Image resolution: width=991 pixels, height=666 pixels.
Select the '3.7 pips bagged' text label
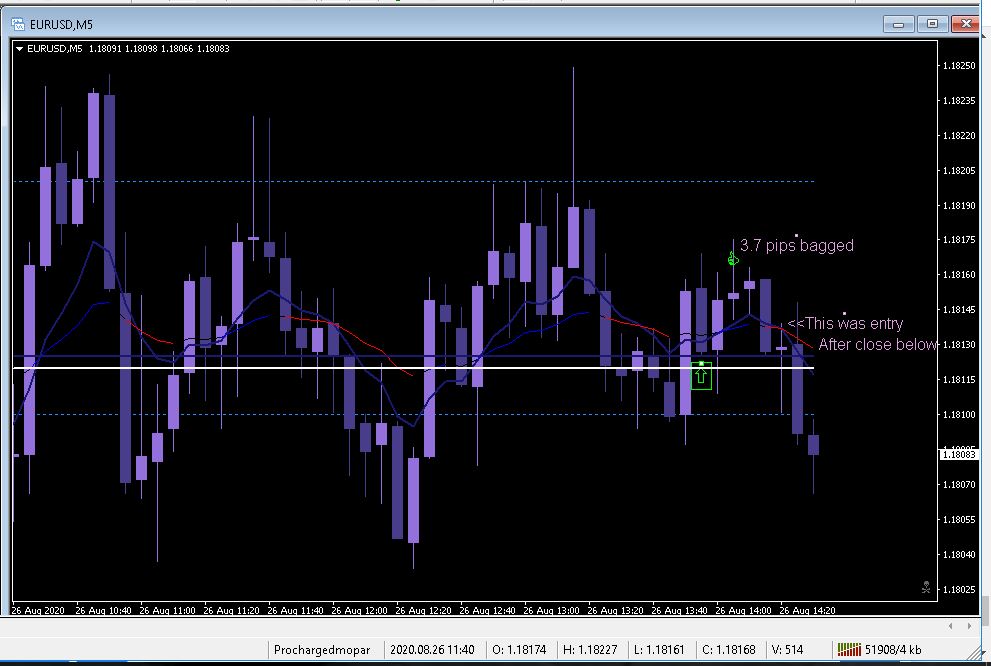796,245
